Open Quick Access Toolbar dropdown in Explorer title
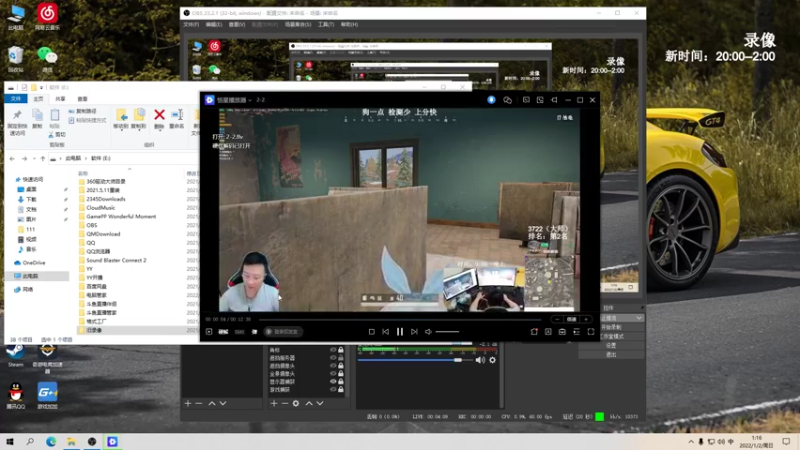Image resolution: width=800 pixels, height=450 pixels. 42,88
